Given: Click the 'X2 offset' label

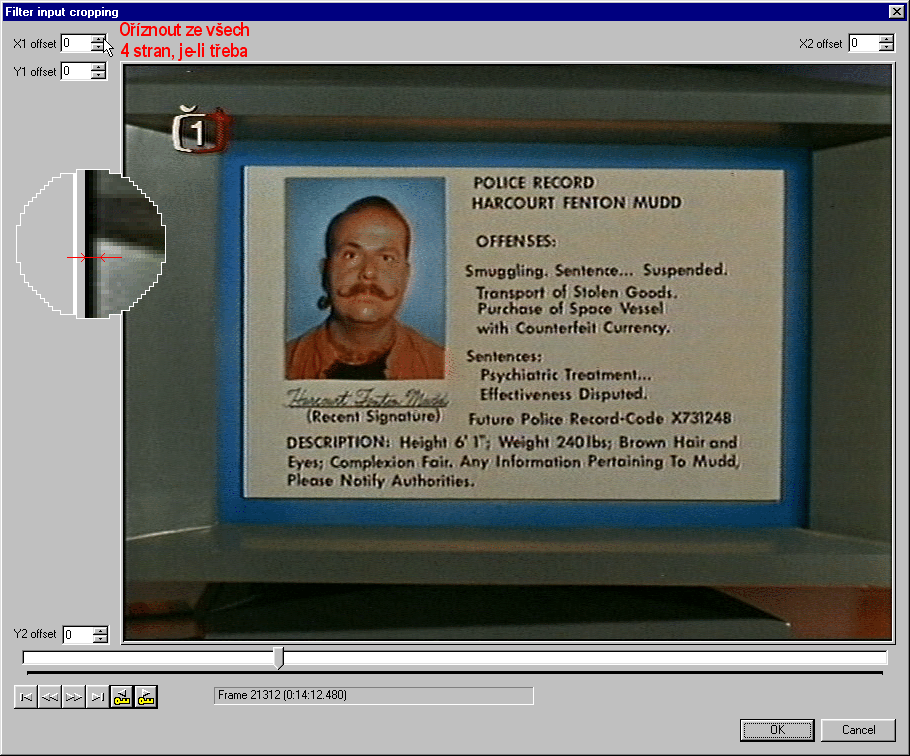Looking at the screenshot, I should pos(820,44).
